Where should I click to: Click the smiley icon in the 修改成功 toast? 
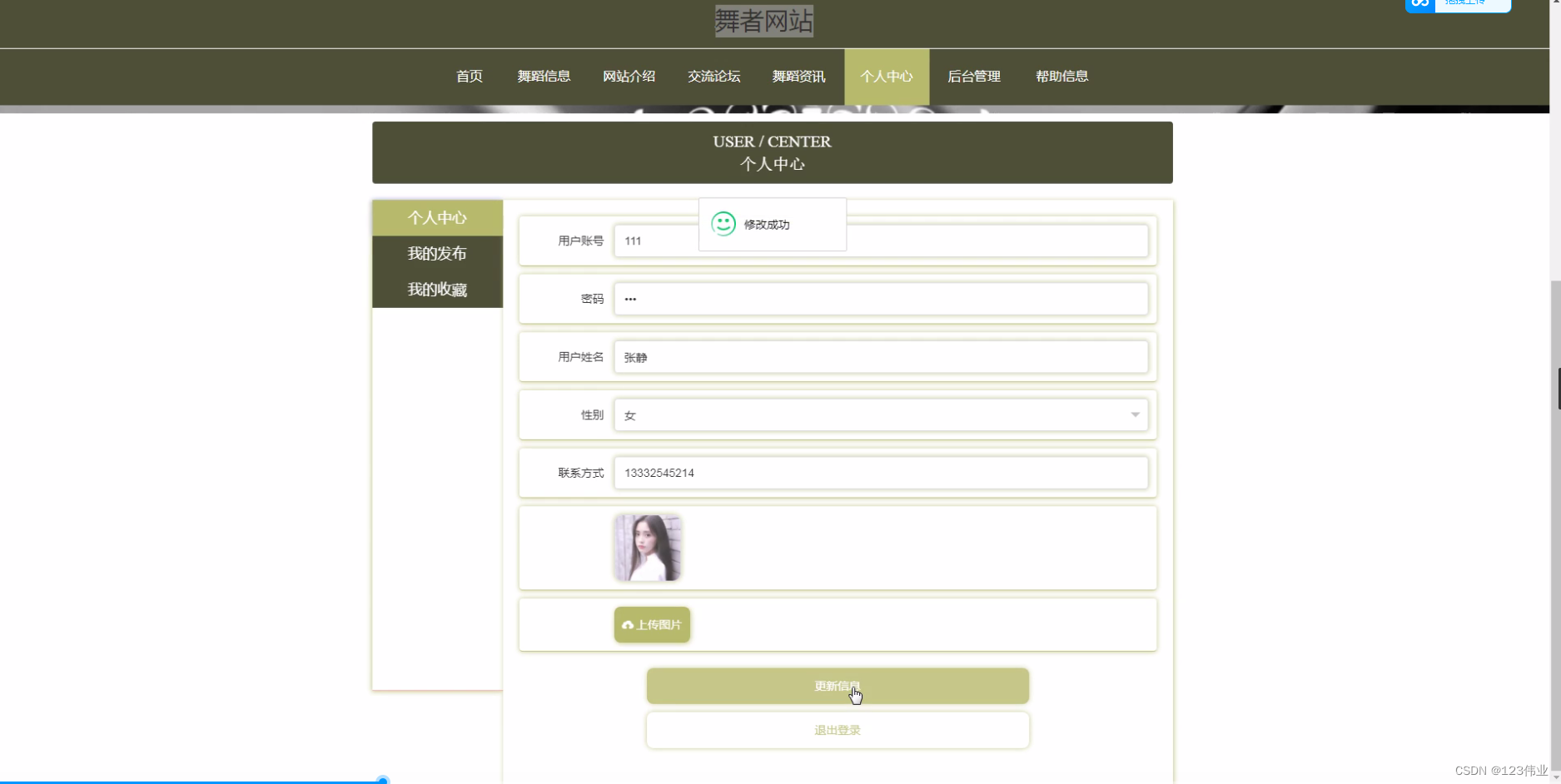723,223
